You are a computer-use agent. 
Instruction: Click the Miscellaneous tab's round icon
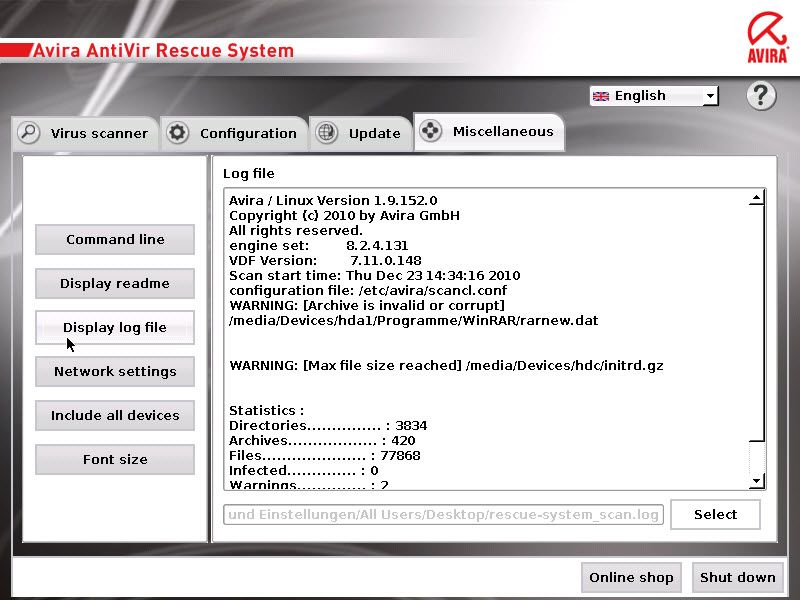coord(431,131)
